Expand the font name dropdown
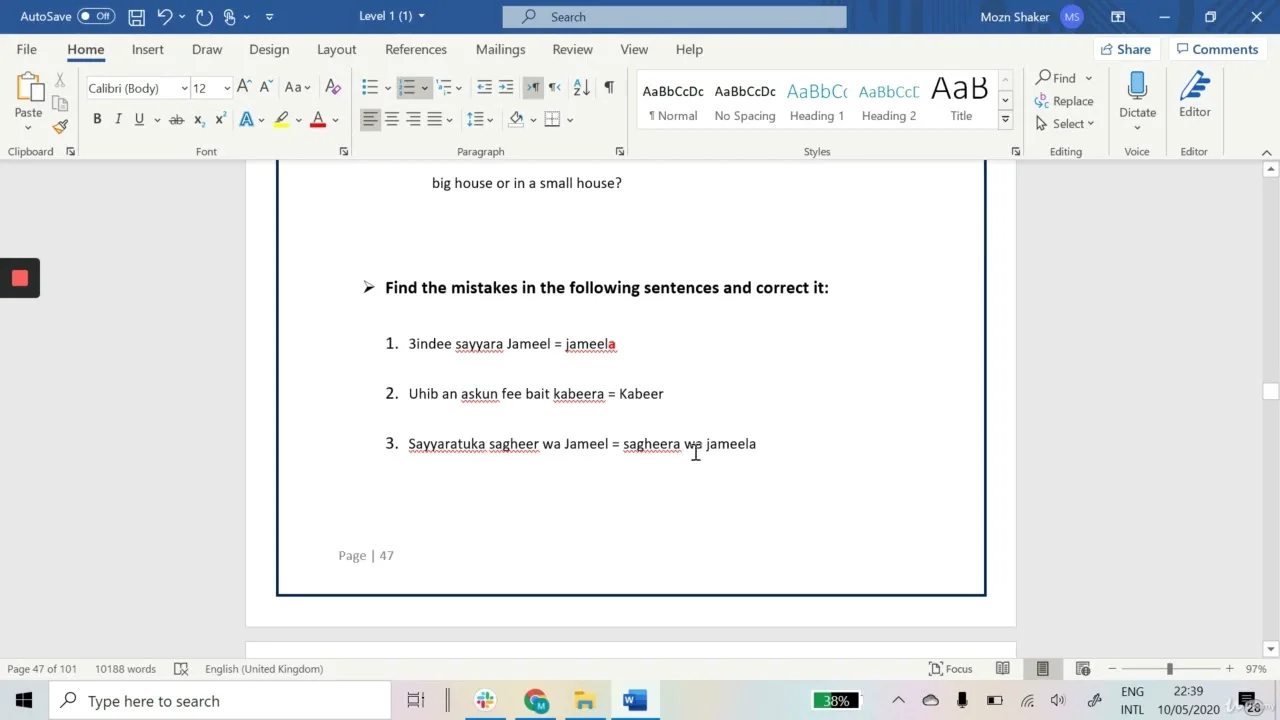Image resolution: width=1280 pixels, height=720 pixels. tap(184, 88)
